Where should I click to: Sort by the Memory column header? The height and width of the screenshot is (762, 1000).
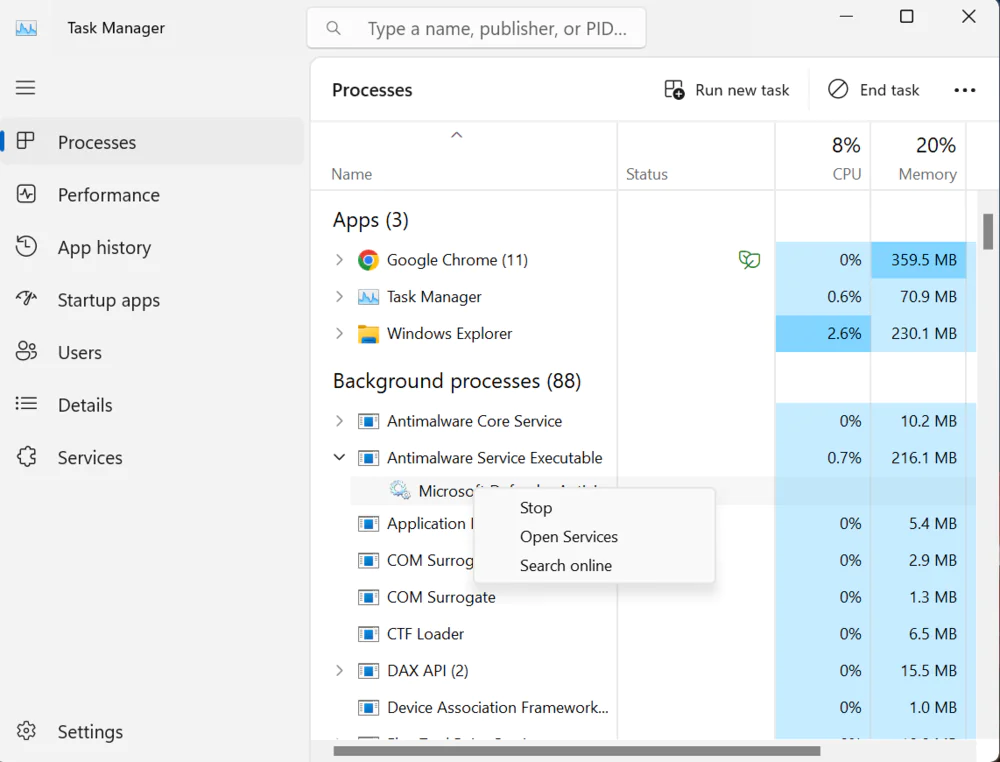coord(918,157)
